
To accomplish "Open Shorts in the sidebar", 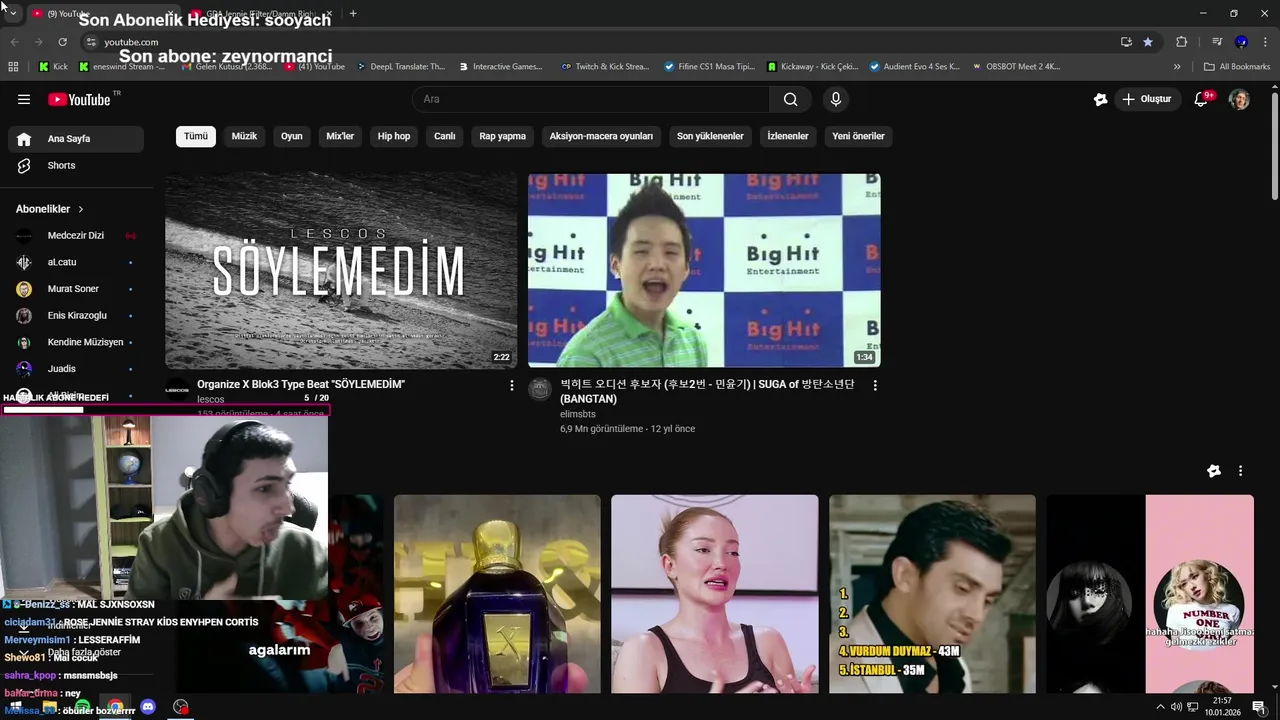I will click(x=76, y=166).
